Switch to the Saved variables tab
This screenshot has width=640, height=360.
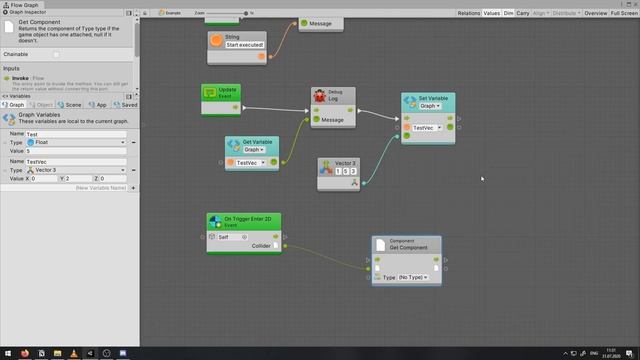click(126, 105)
